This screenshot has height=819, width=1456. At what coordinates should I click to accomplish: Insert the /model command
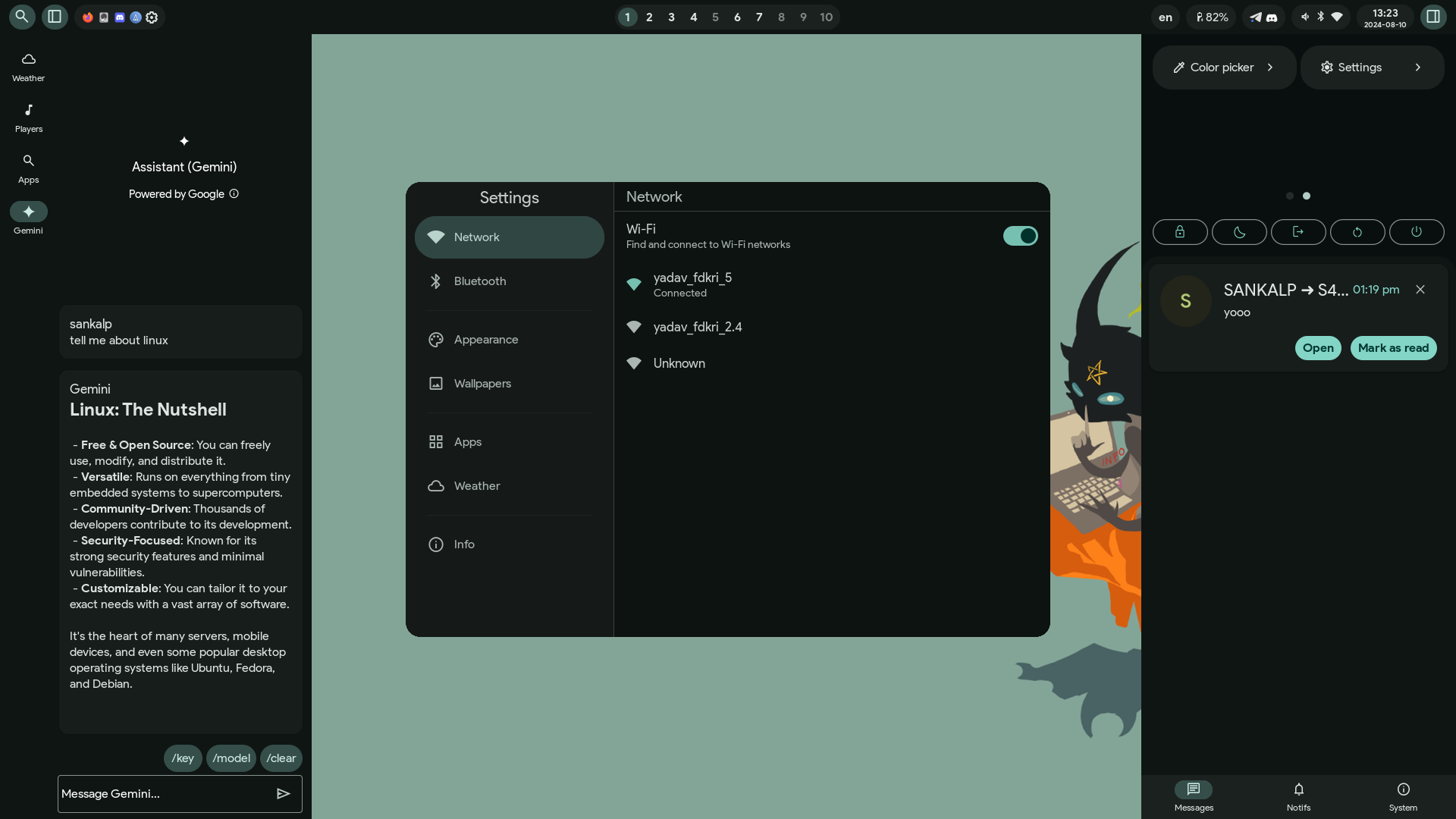click(x=231, y=758)
